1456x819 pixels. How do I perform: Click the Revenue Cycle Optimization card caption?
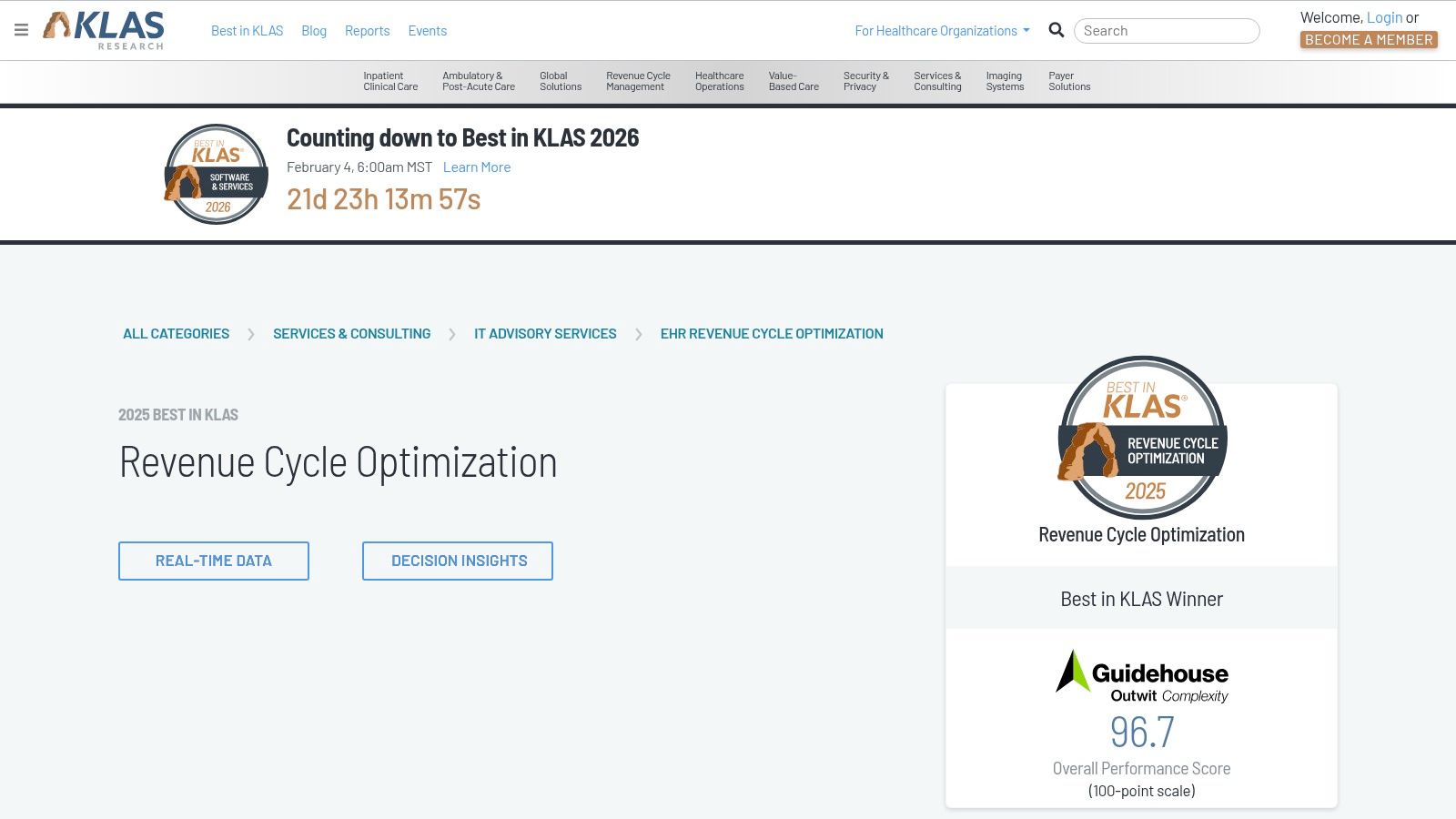pyautogui.click(x=1142, y=535)
